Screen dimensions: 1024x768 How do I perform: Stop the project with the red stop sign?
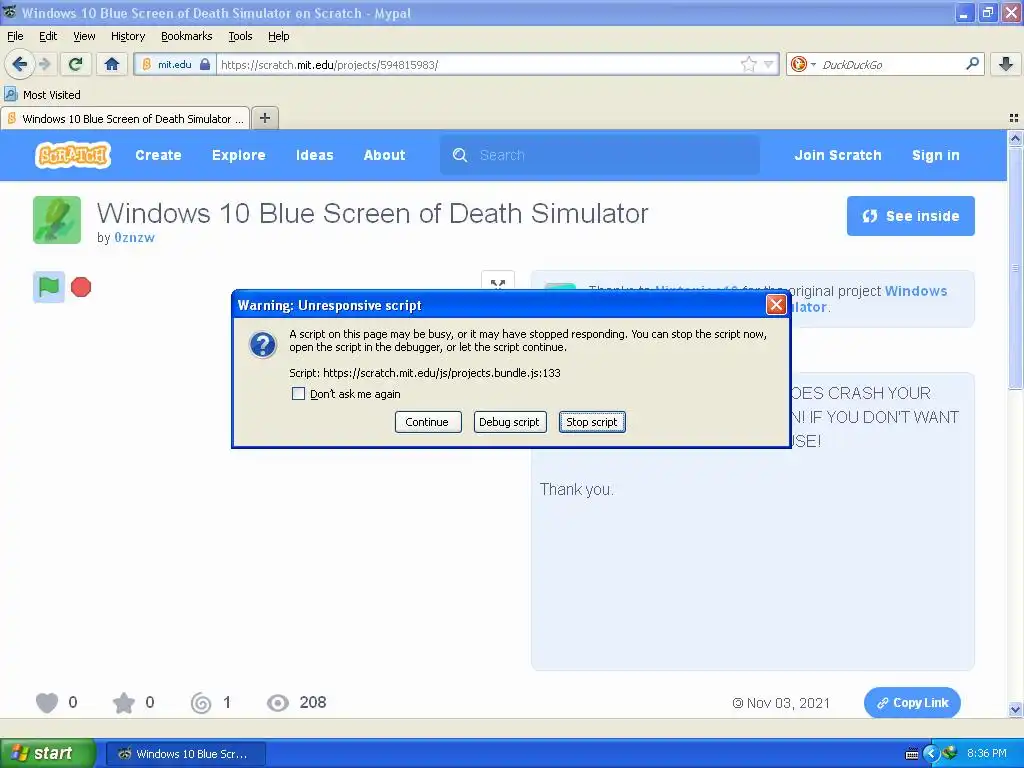click(81, 287)
